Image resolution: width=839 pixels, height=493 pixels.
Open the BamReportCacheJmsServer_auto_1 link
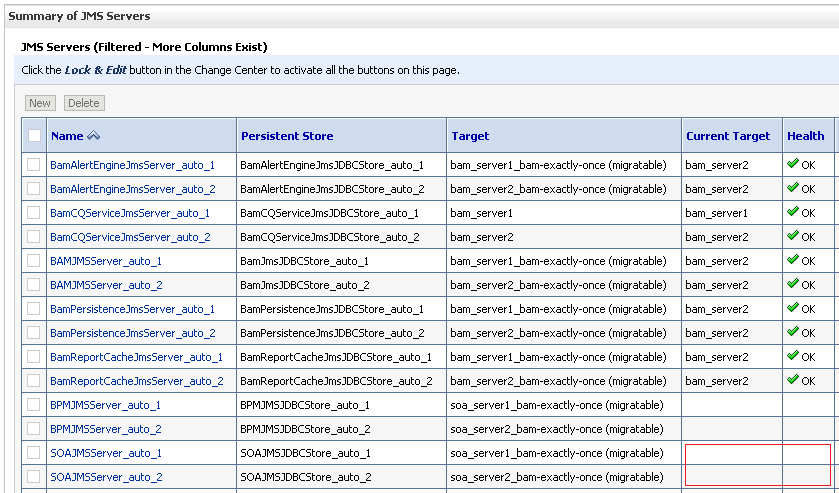(x=136, y=357)
